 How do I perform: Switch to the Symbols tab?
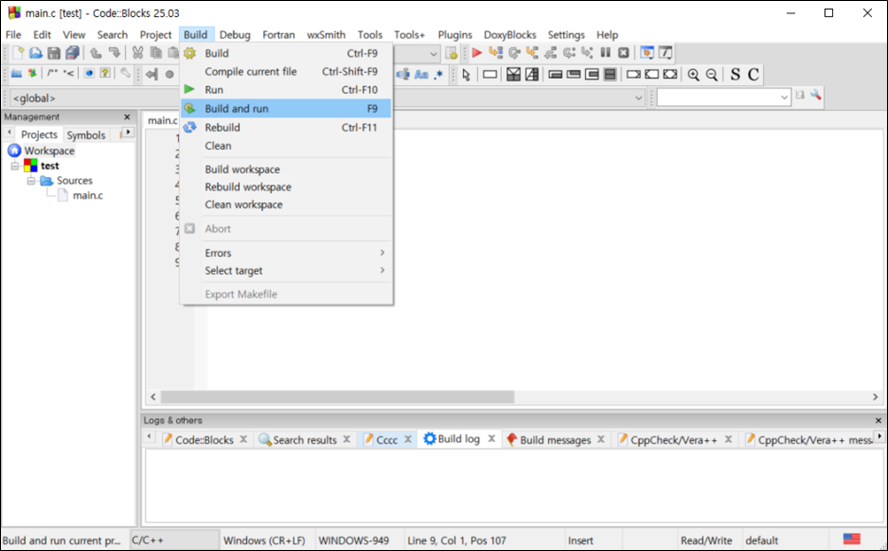tap(86, 135)
